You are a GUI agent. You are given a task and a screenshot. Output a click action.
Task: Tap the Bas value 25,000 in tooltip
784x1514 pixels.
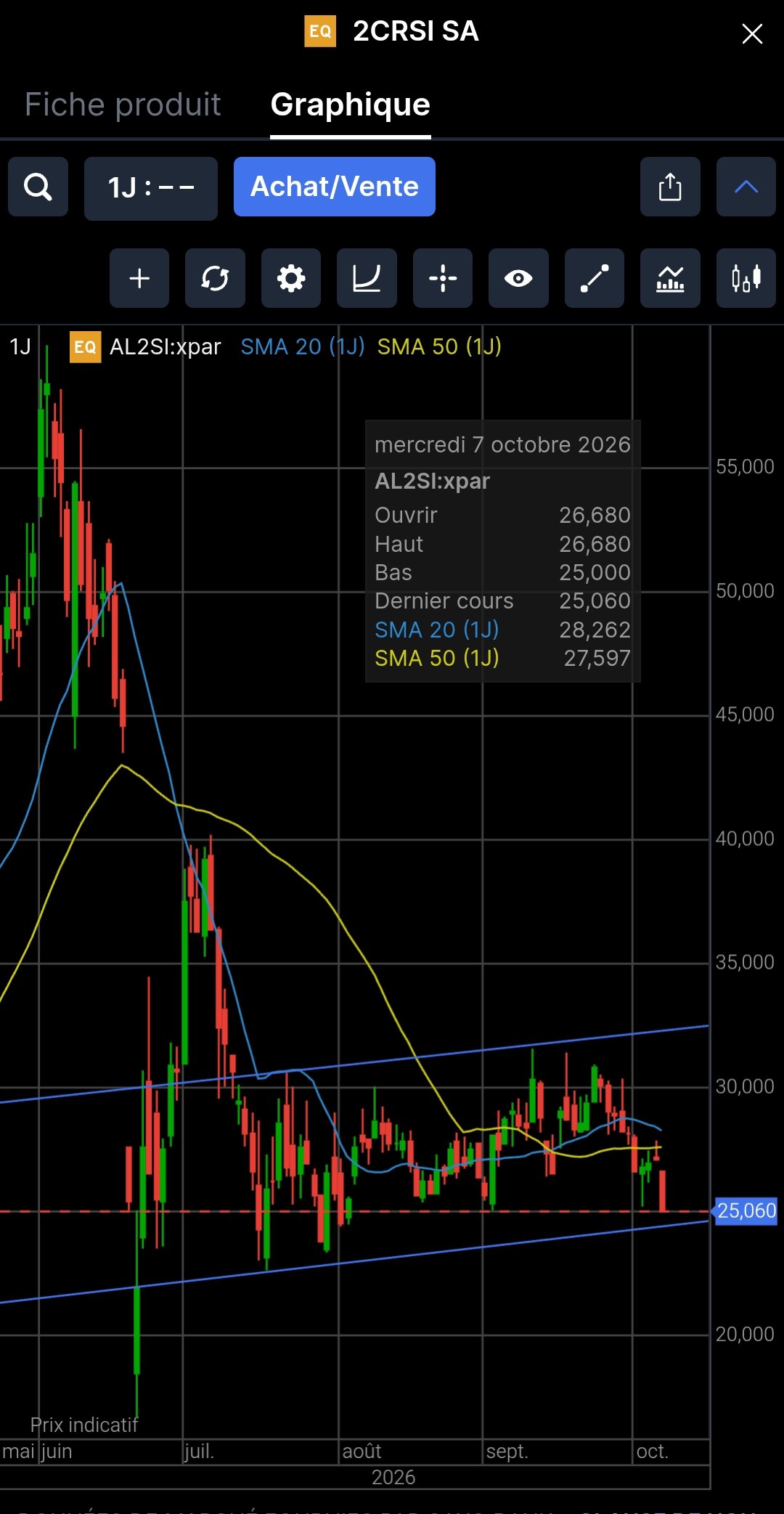click(595, 572)
